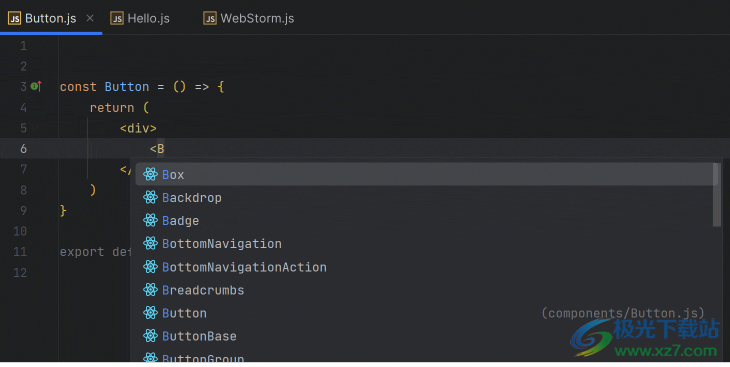Click the React icon beside BottomNavigationAction

150,267
